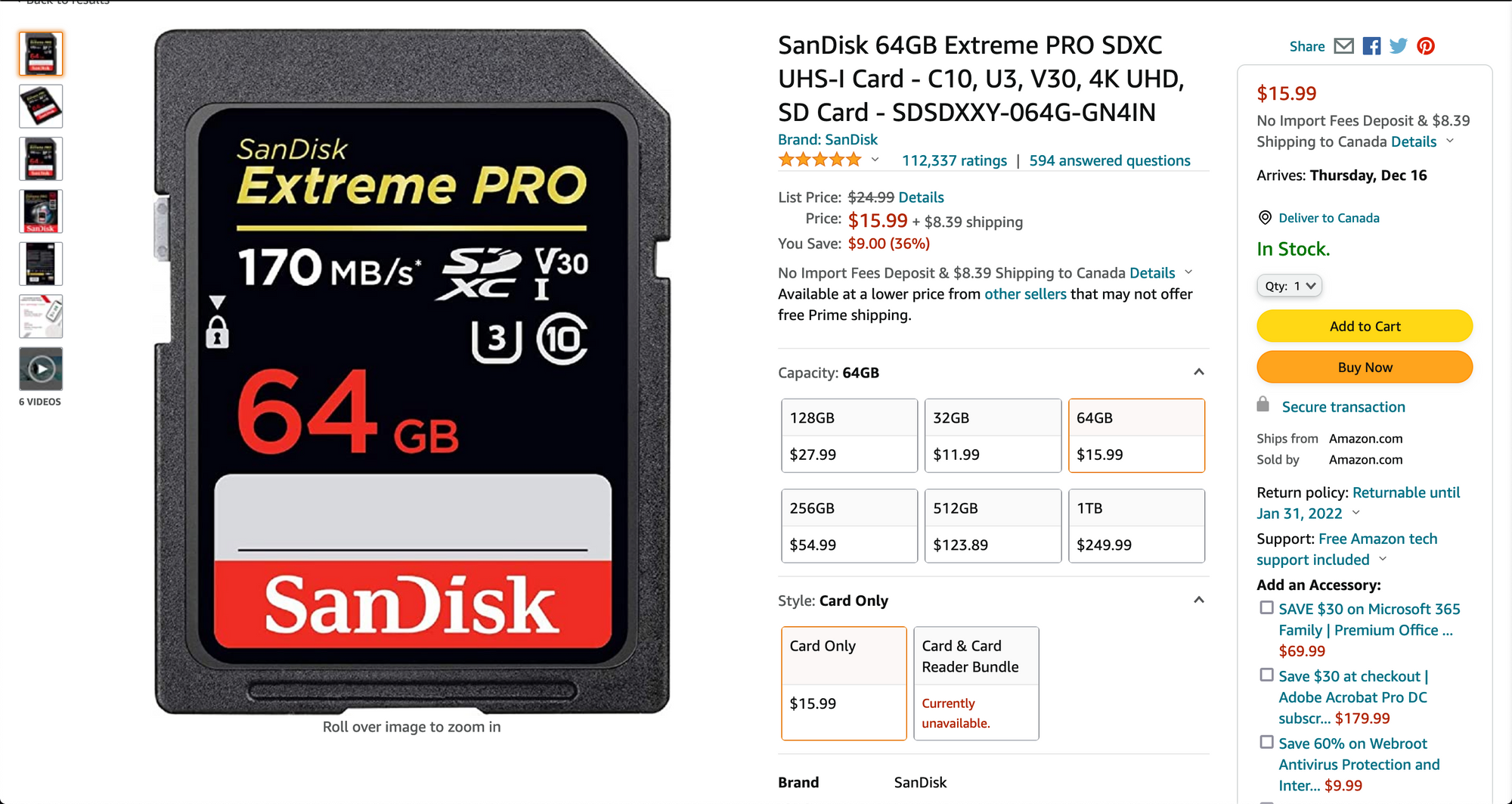Image resolution: width=1512 pixels, height=804 pixels.
Task: Share product via email envelope icon
Action: [1343, 46]
